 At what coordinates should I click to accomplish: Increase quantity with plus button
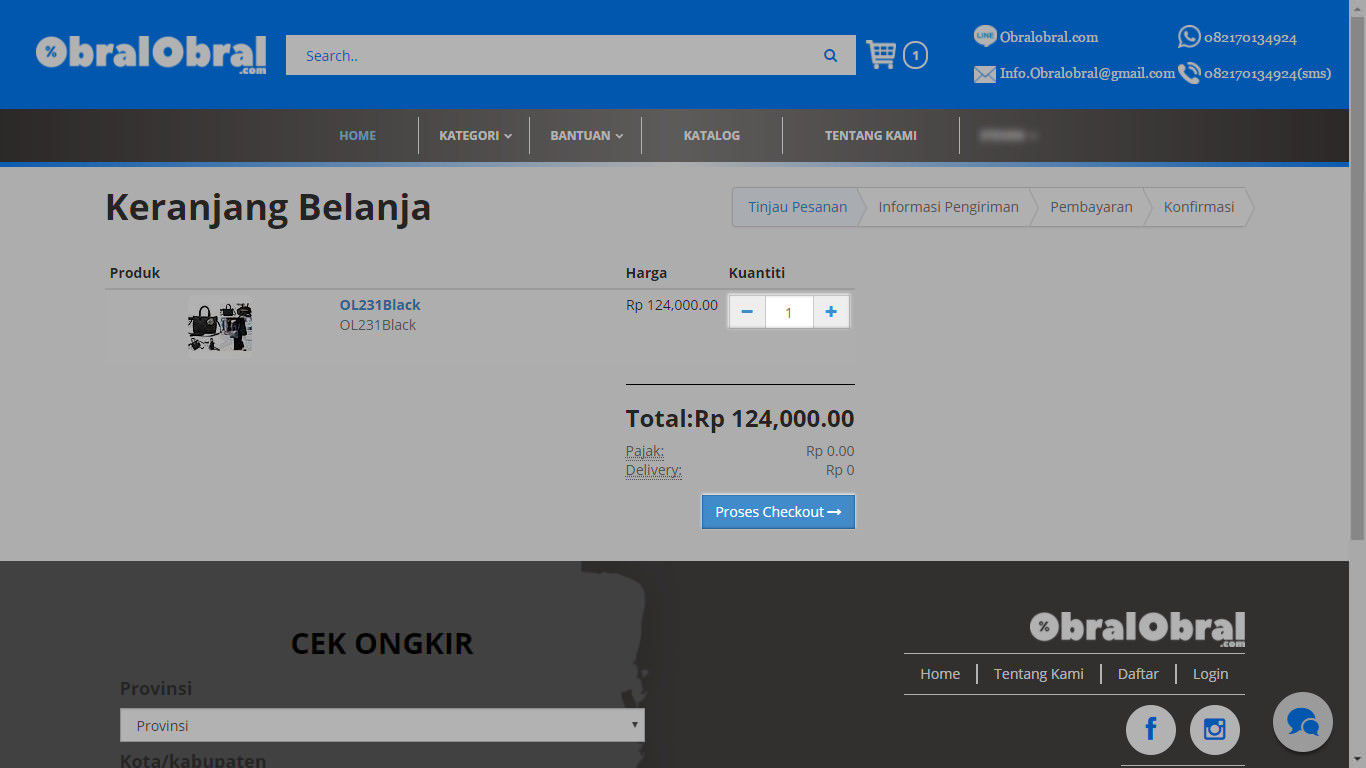[x=831, y=312]
